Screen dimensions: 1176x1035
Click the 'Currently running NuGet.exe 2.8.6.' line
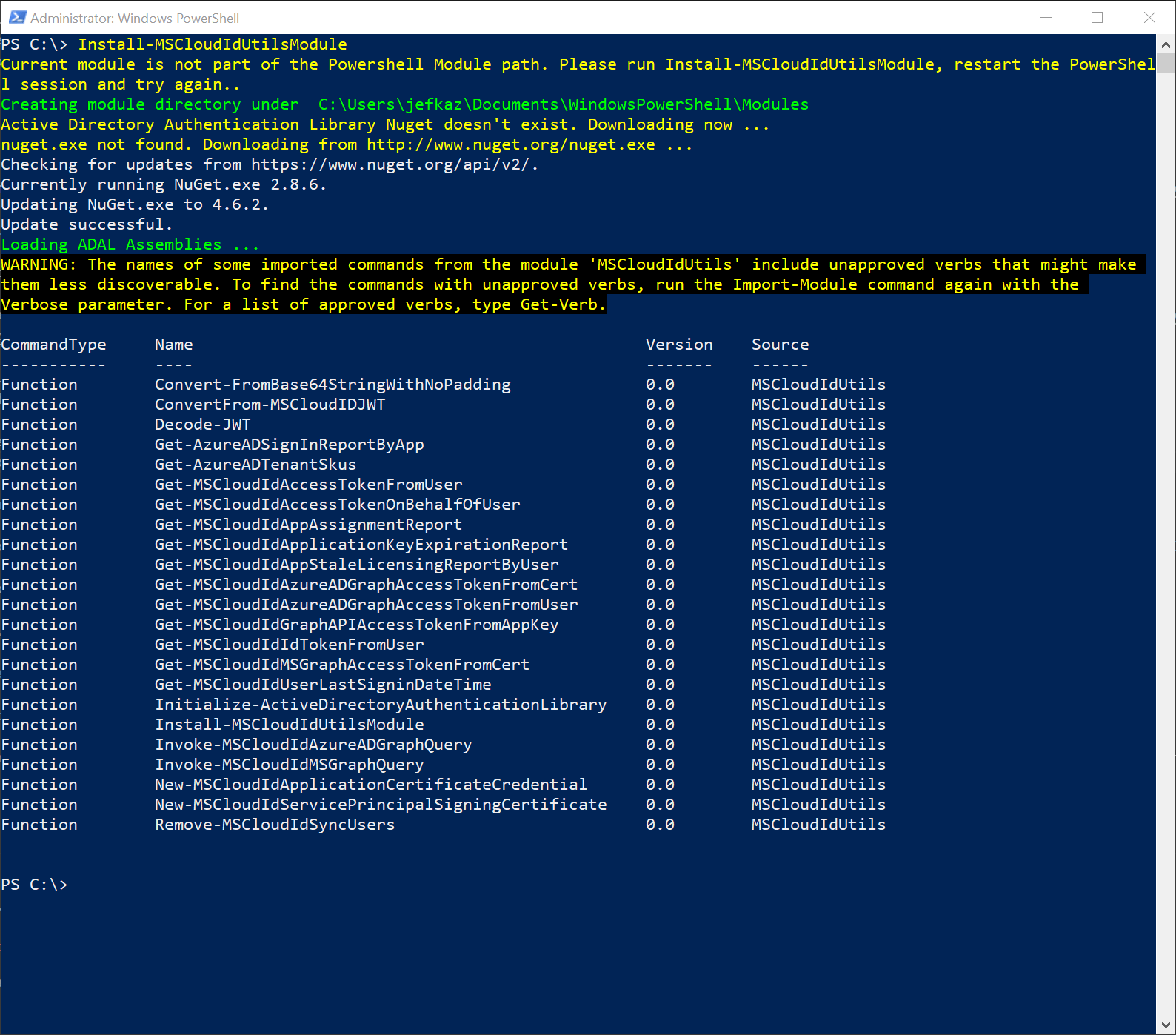point(164,184)
